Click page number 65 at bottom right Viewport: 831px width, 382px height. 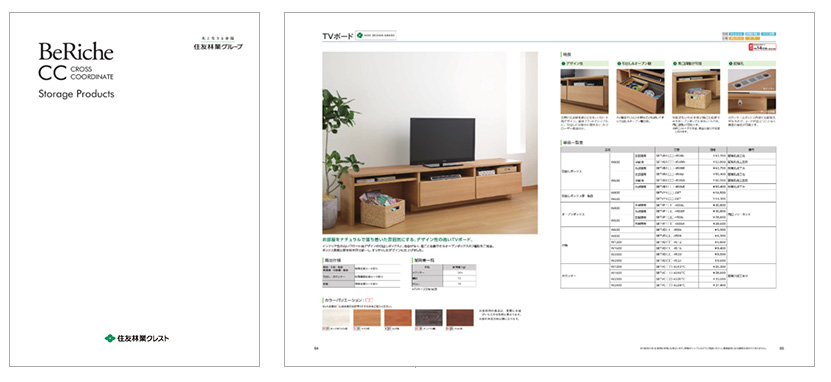pos(782,348)
